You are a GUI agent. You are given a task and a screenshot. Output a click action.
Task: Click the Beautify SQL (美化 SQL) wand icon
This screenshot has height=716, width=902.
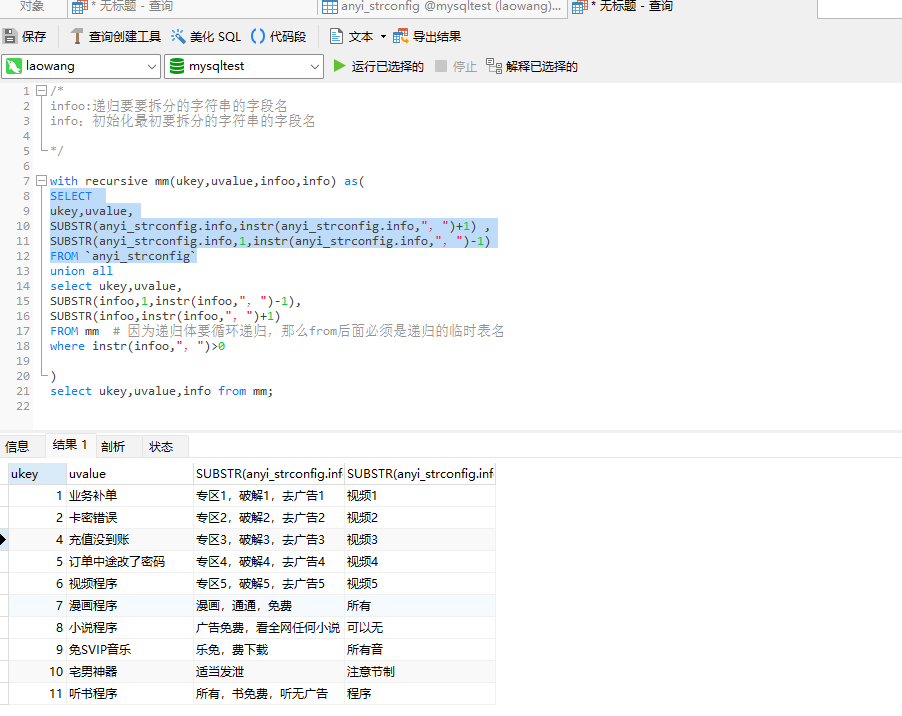point(178,37)
